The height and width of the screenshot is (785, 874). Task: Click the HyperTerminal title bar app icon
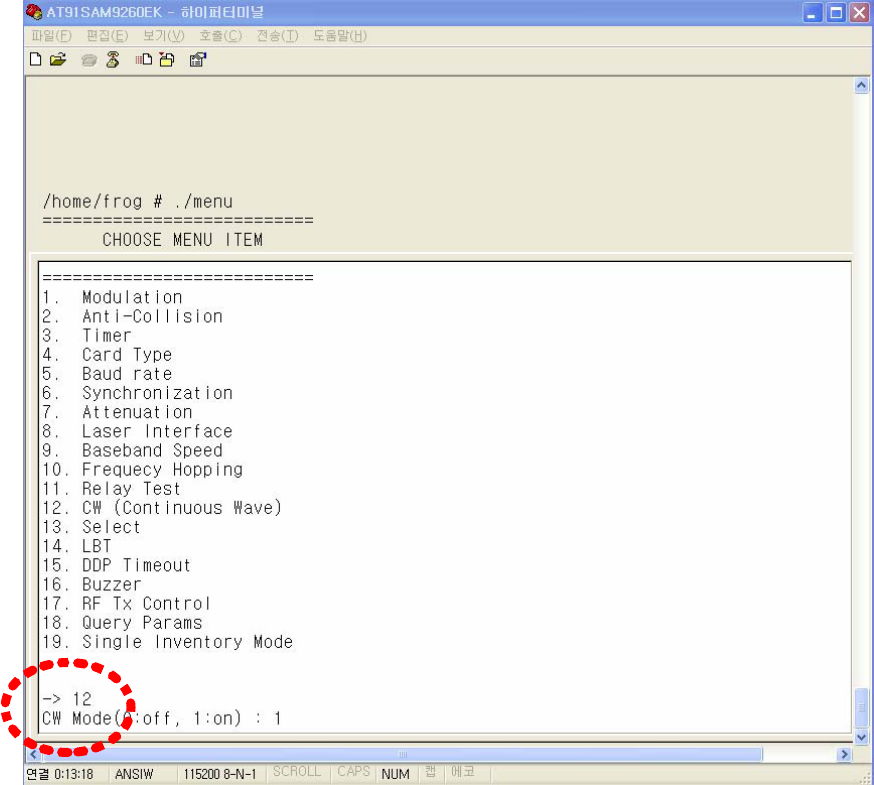point(34,12)
